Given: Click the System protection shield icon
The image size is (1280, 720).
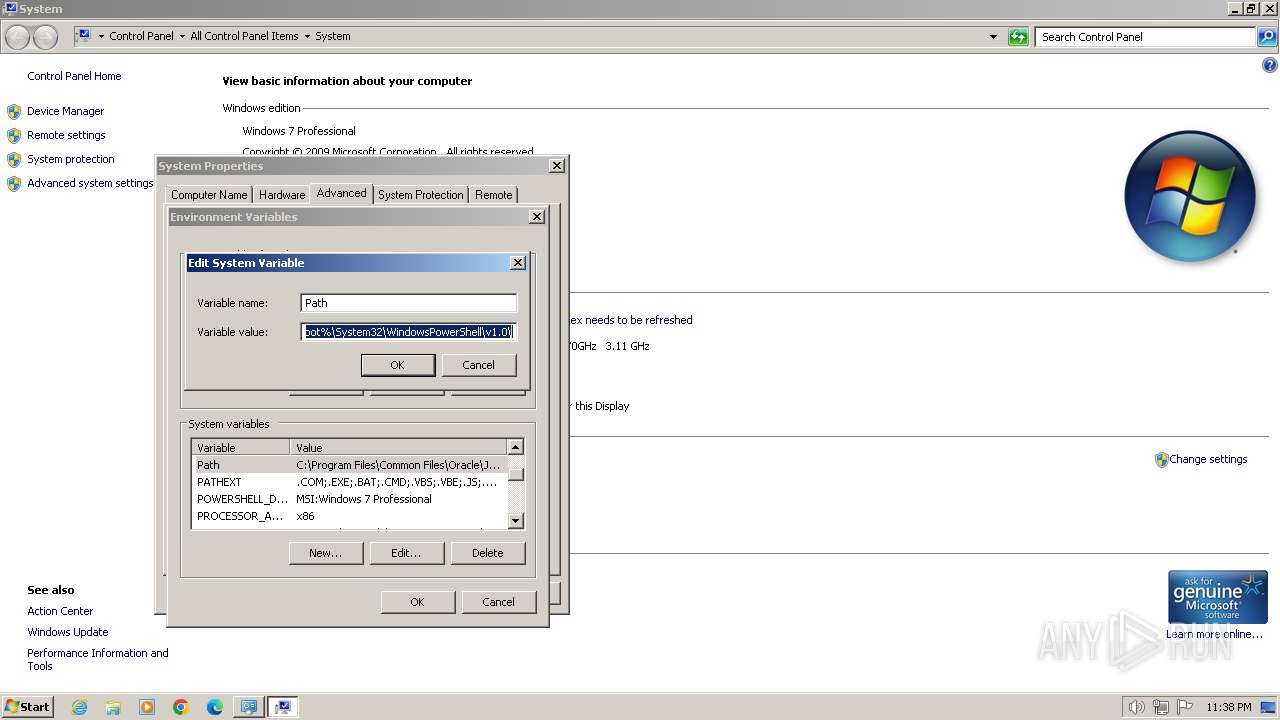Looking at the screenshot, I should 14,159.
